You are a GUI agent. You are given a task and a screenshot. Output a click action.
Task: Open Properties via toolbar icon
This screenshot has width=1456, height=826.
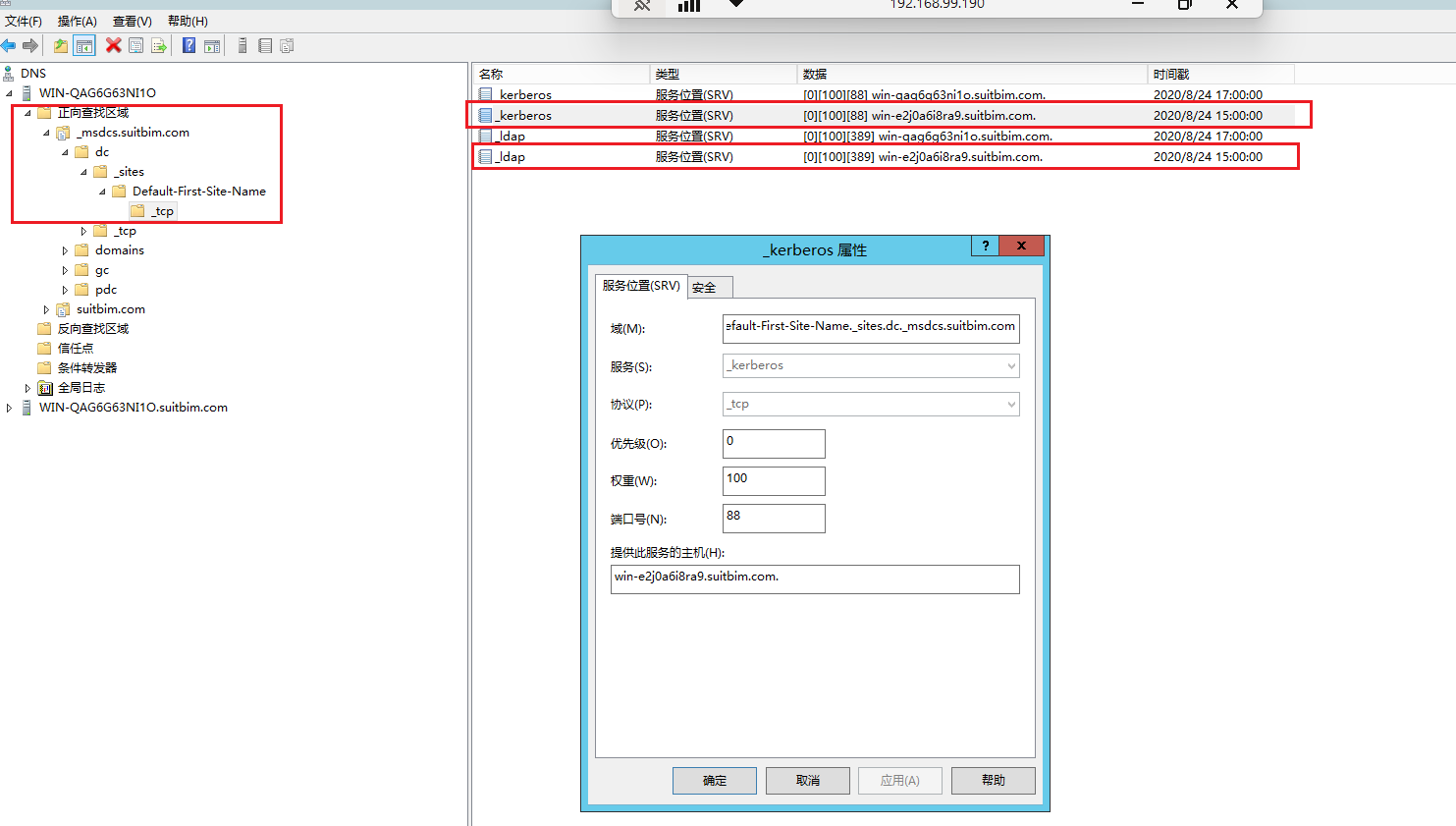[136, 45]
